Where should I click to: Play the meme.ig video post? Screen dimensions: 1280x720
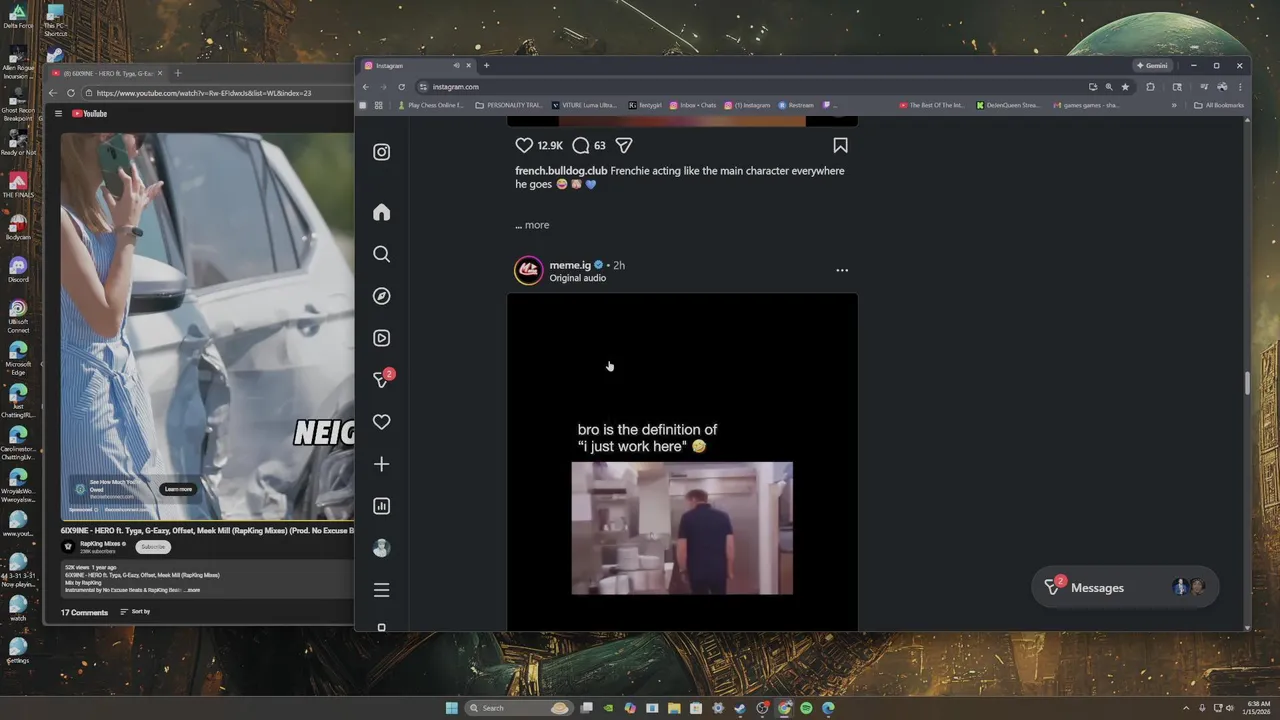pyautogui.click(x=682, y=461)
